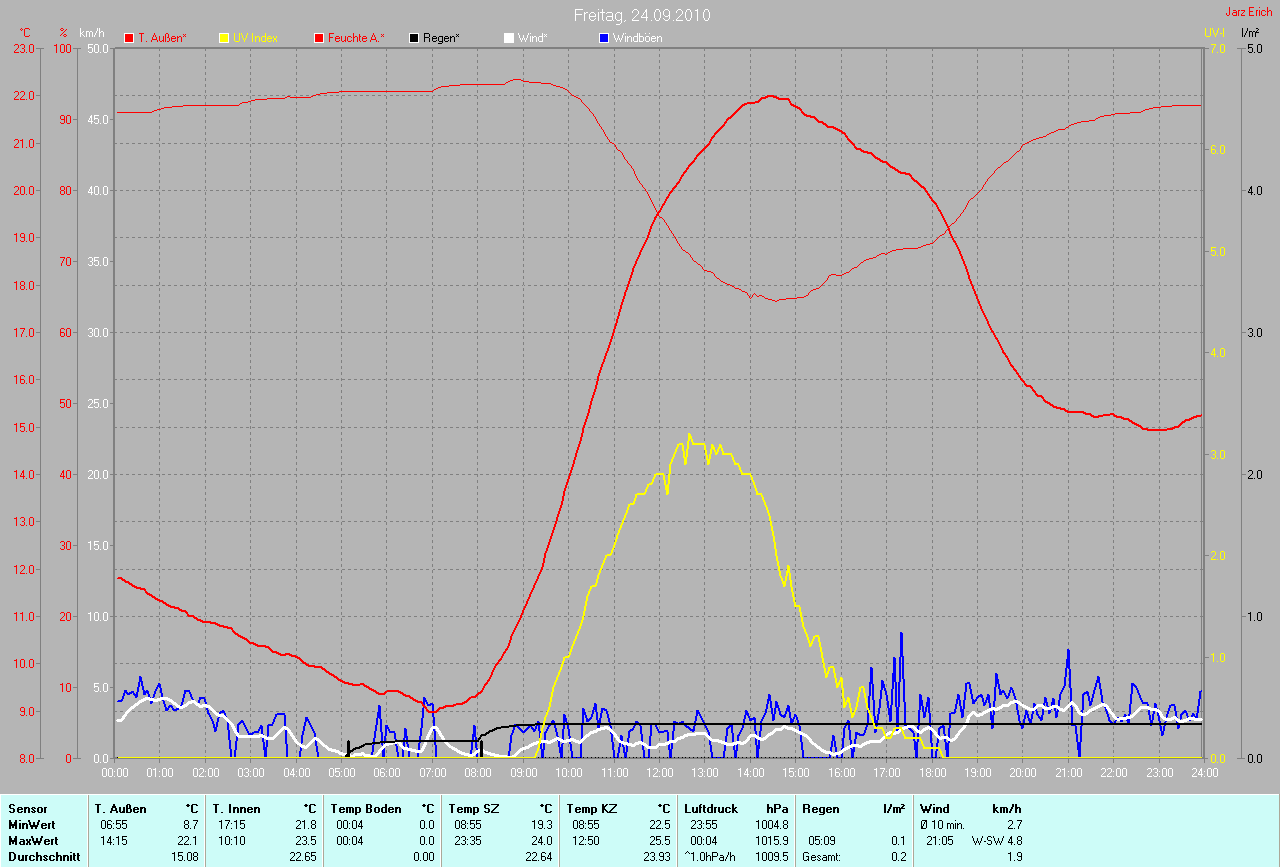This screenshot has height=867, width=1280.
Task: Click the '05:09' rain time cell
Action: [822, 841]
